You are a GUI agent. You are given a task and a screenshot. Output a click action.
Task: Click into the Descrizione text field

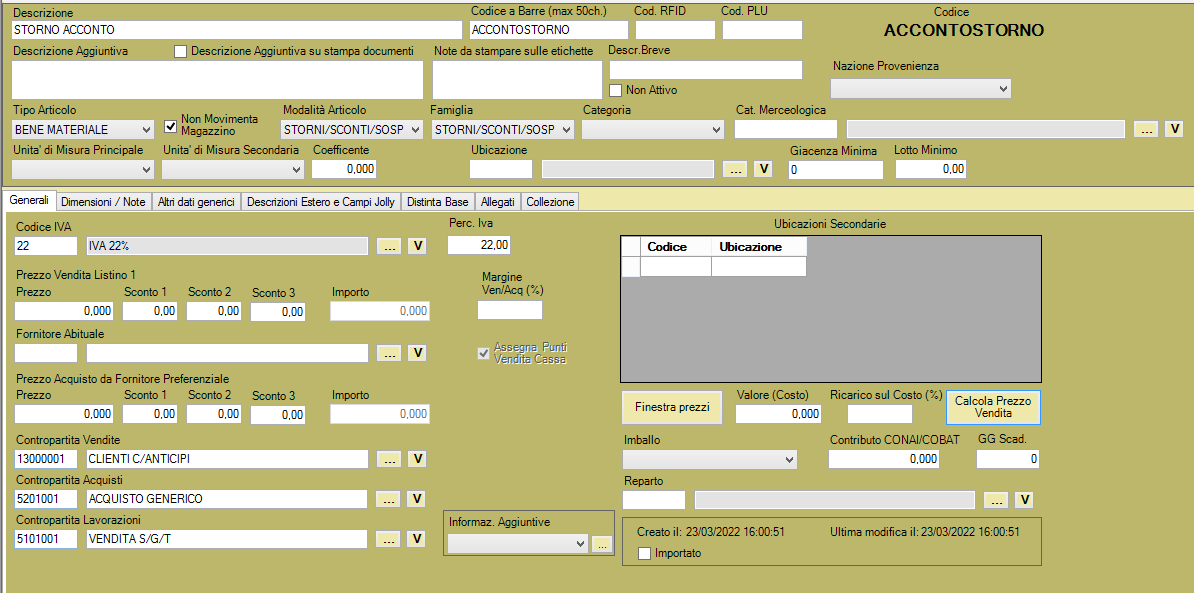(236, 30)
